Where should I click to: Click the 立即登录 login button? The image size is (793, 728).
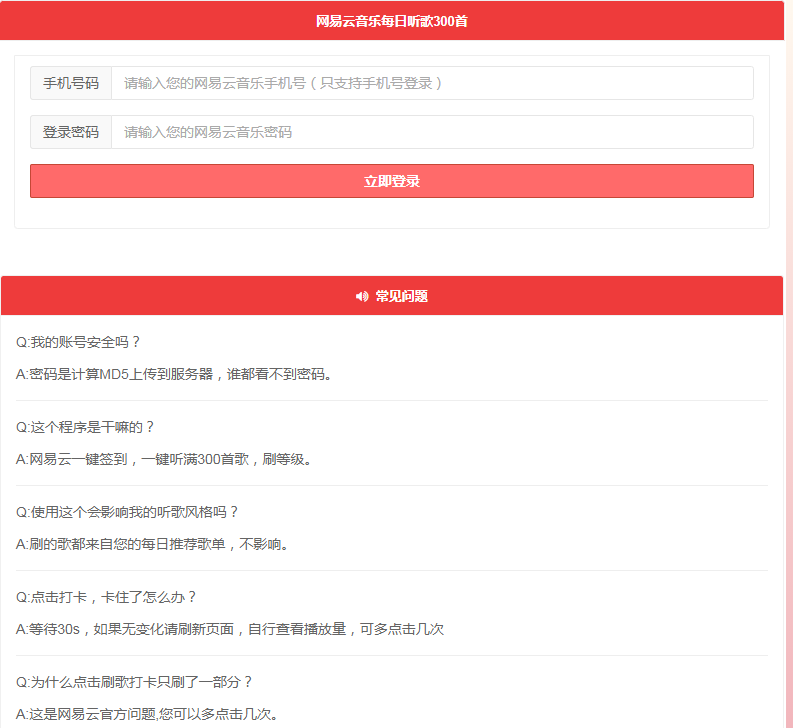pos(391,181)
